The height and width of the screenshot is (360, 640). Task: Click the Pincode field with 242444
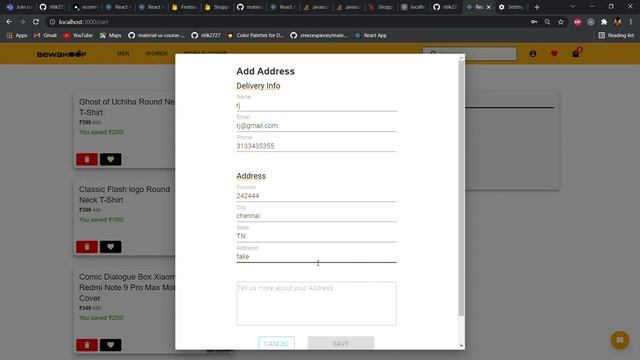(316, 196)
